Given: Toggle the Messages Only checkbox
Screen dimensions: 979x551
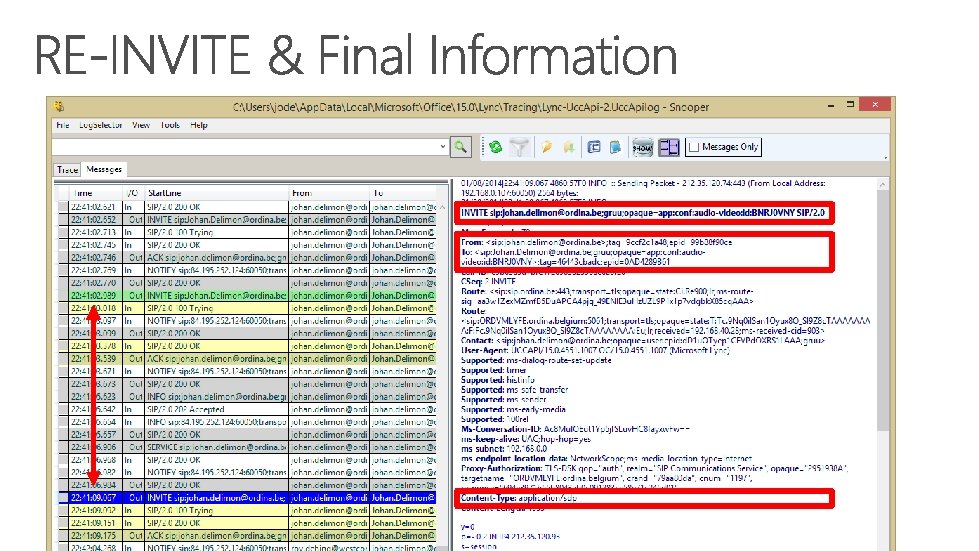Looking at the screenshot, I should coord(694,147).
